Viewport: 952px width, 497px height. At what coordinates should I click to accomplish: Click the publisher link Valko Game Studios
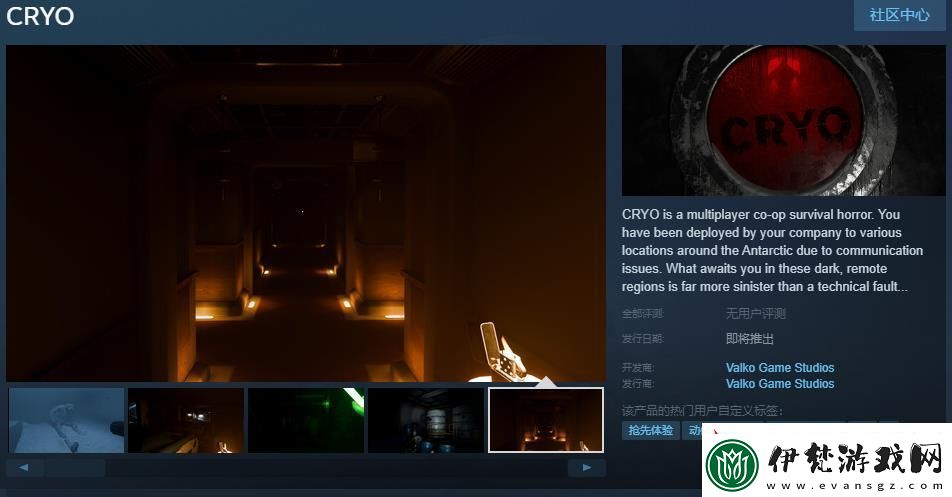click(x=780, y=384)
